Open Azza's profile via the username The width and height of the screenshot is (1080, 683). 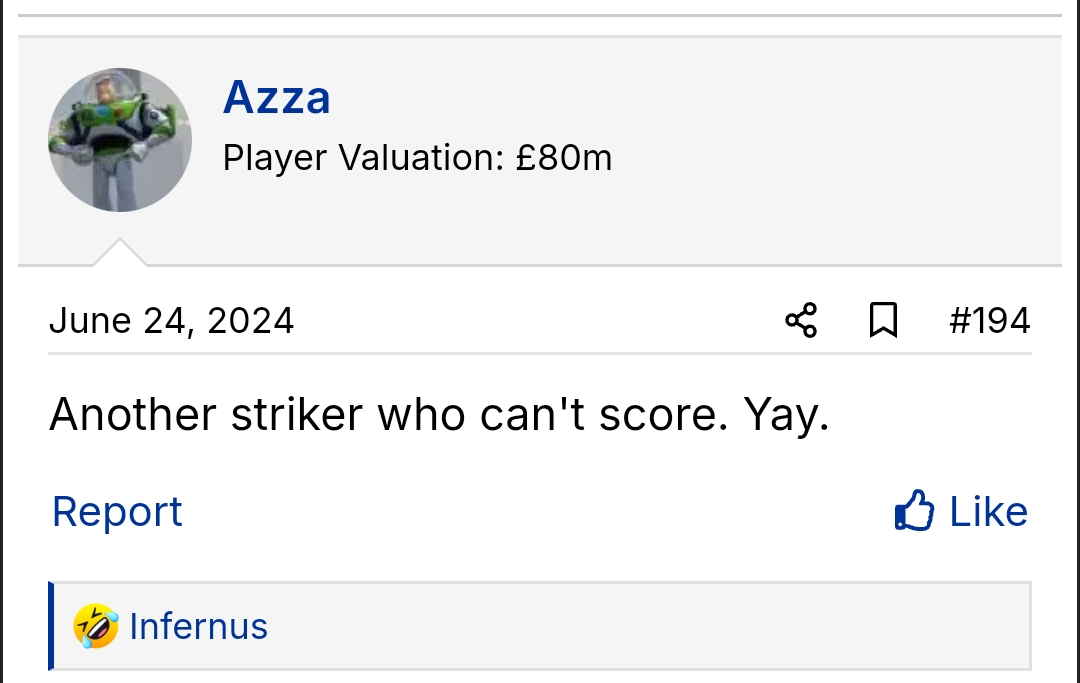tap(277, 98)
